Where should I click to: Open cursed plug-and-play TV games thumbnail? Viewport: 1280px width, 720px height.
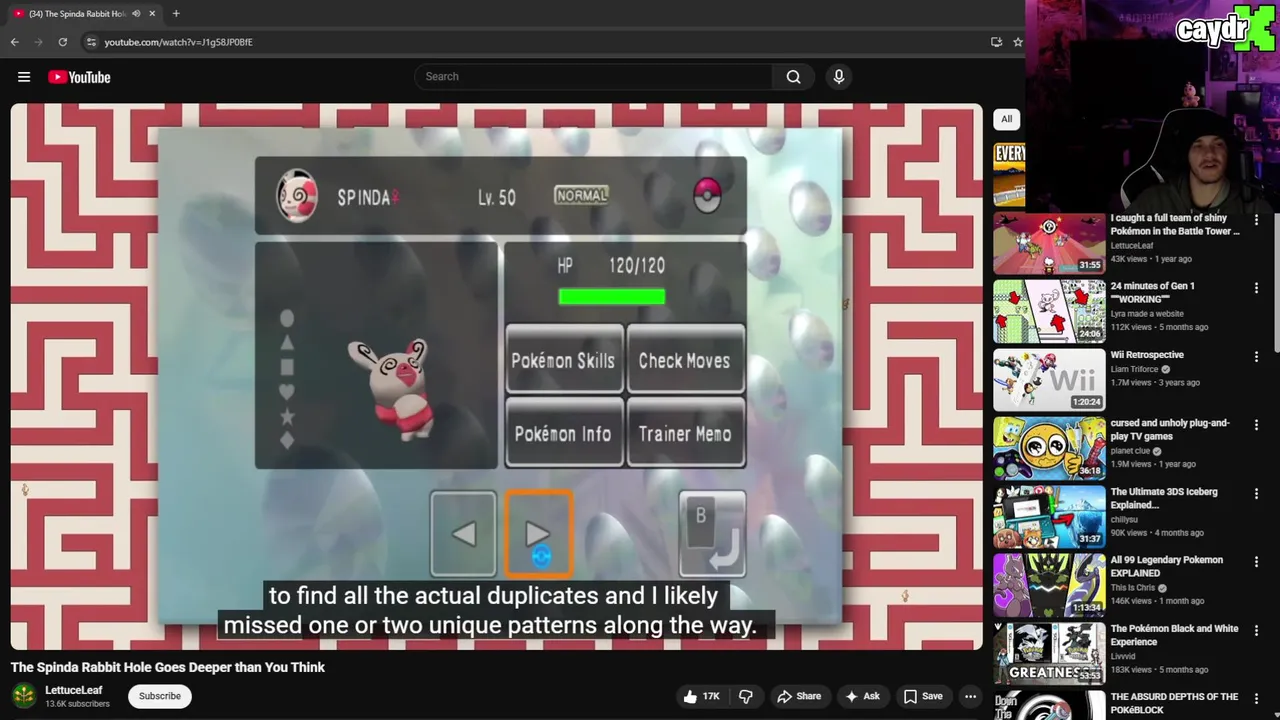[1049, 448]
